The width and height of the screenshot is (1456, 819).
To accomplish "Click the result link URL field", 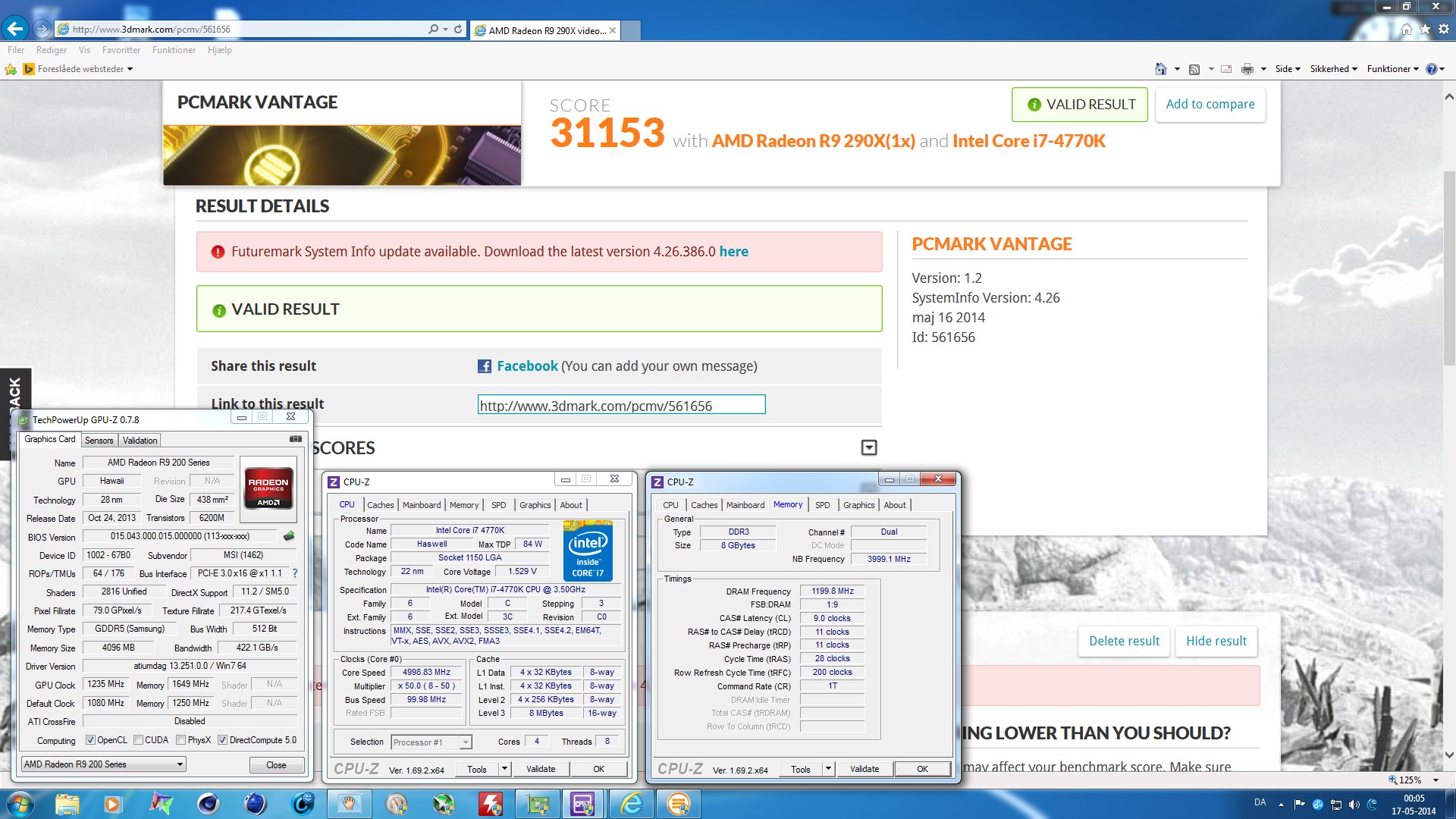I will point(621,406).
